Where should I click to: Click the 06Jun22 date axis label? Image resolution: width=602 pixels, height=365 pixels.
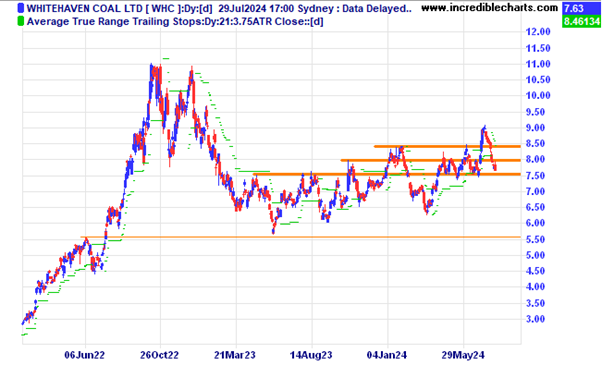click(x=84, y=355)
